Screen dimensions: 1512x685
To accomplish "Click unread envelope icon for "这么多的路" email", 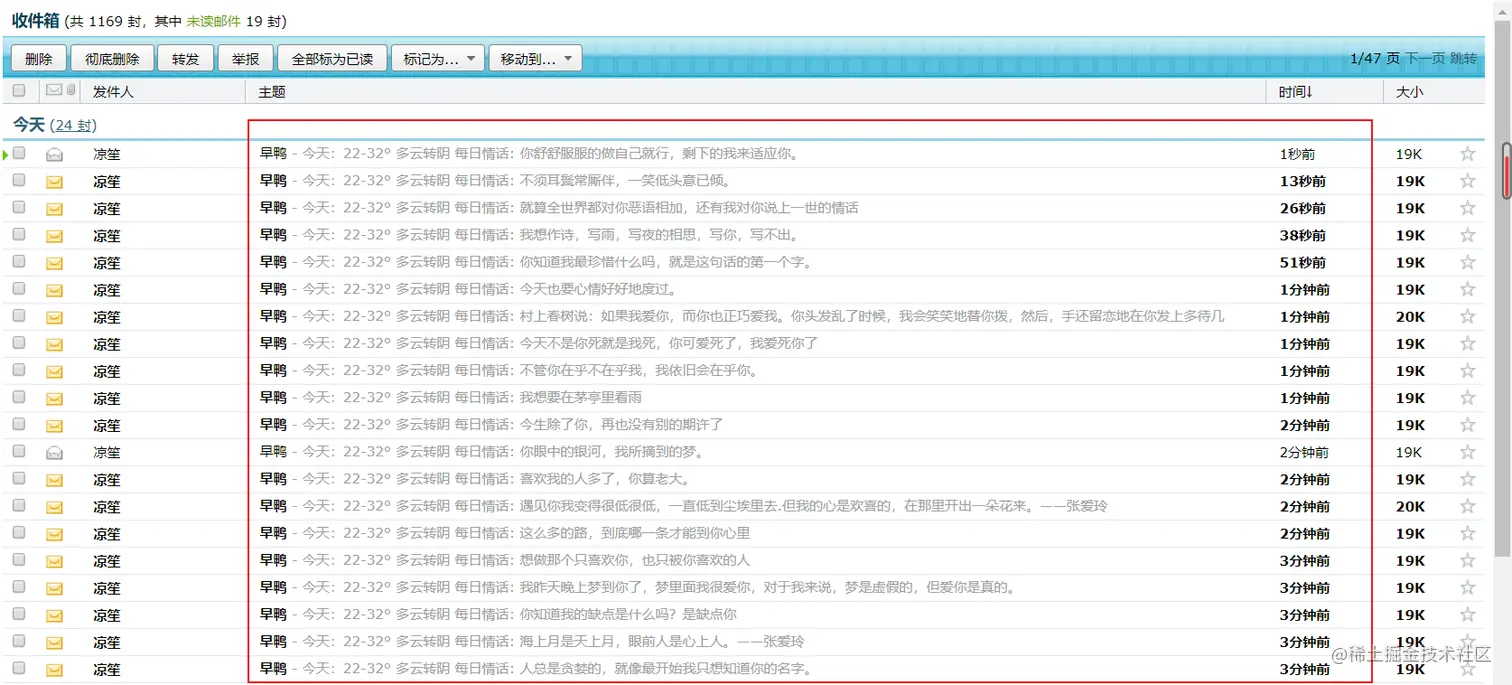I will [54, 534].
